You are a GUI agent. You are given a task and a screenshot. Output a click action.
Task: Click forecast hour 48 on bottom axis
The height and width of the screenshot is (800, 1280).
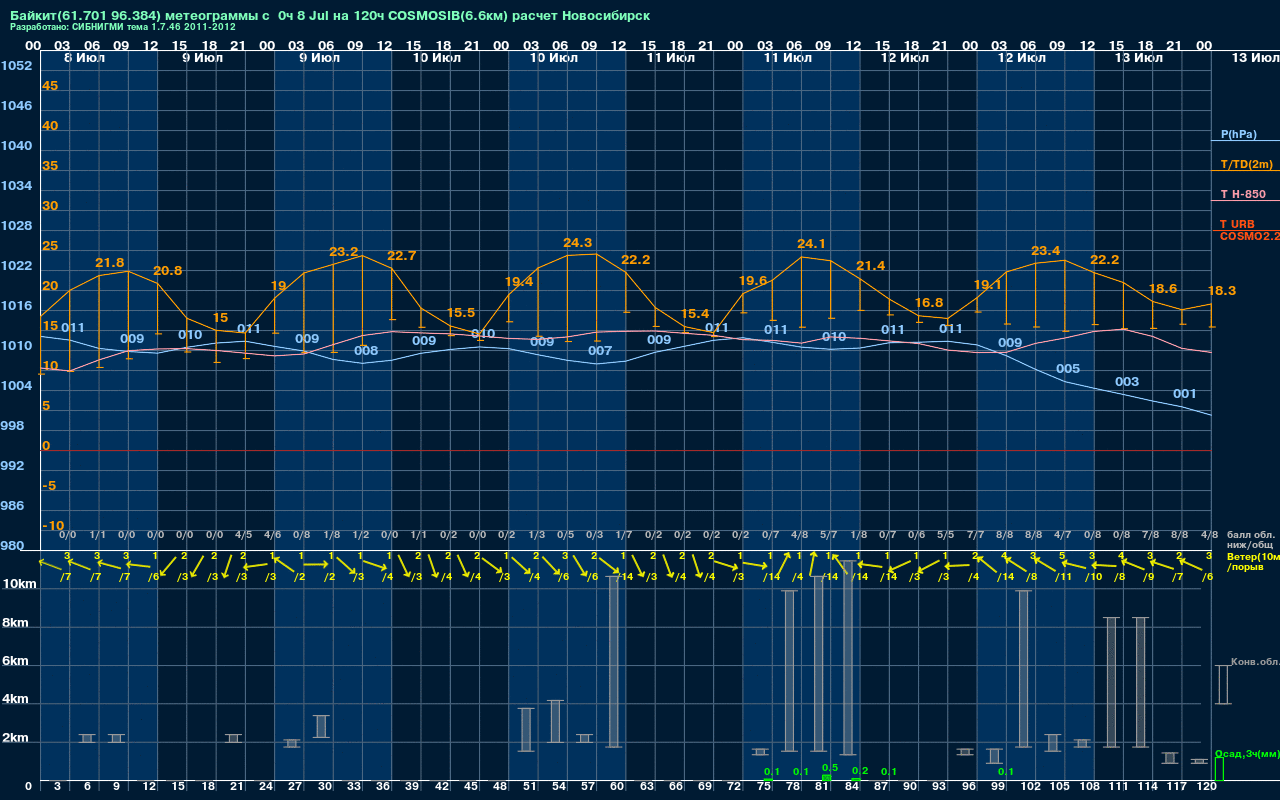coord(501,788)
